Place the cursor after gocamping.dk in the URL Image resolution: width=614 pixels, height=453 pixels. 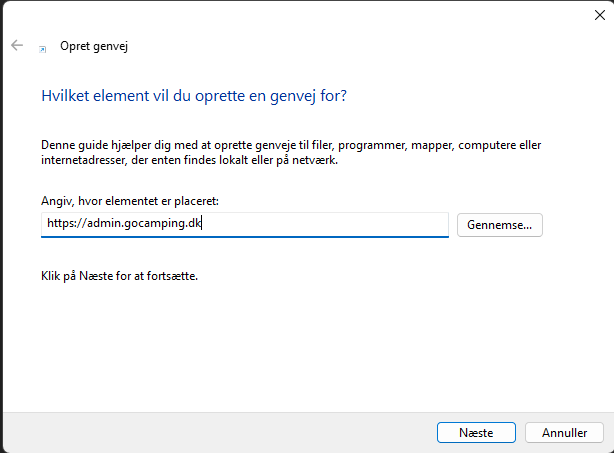coord(203,225)
